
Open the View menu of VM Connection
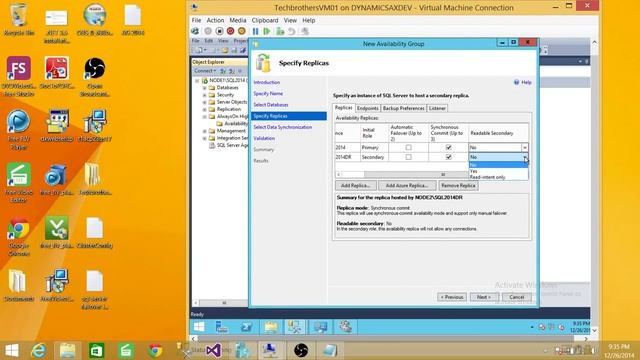(290, 20)
